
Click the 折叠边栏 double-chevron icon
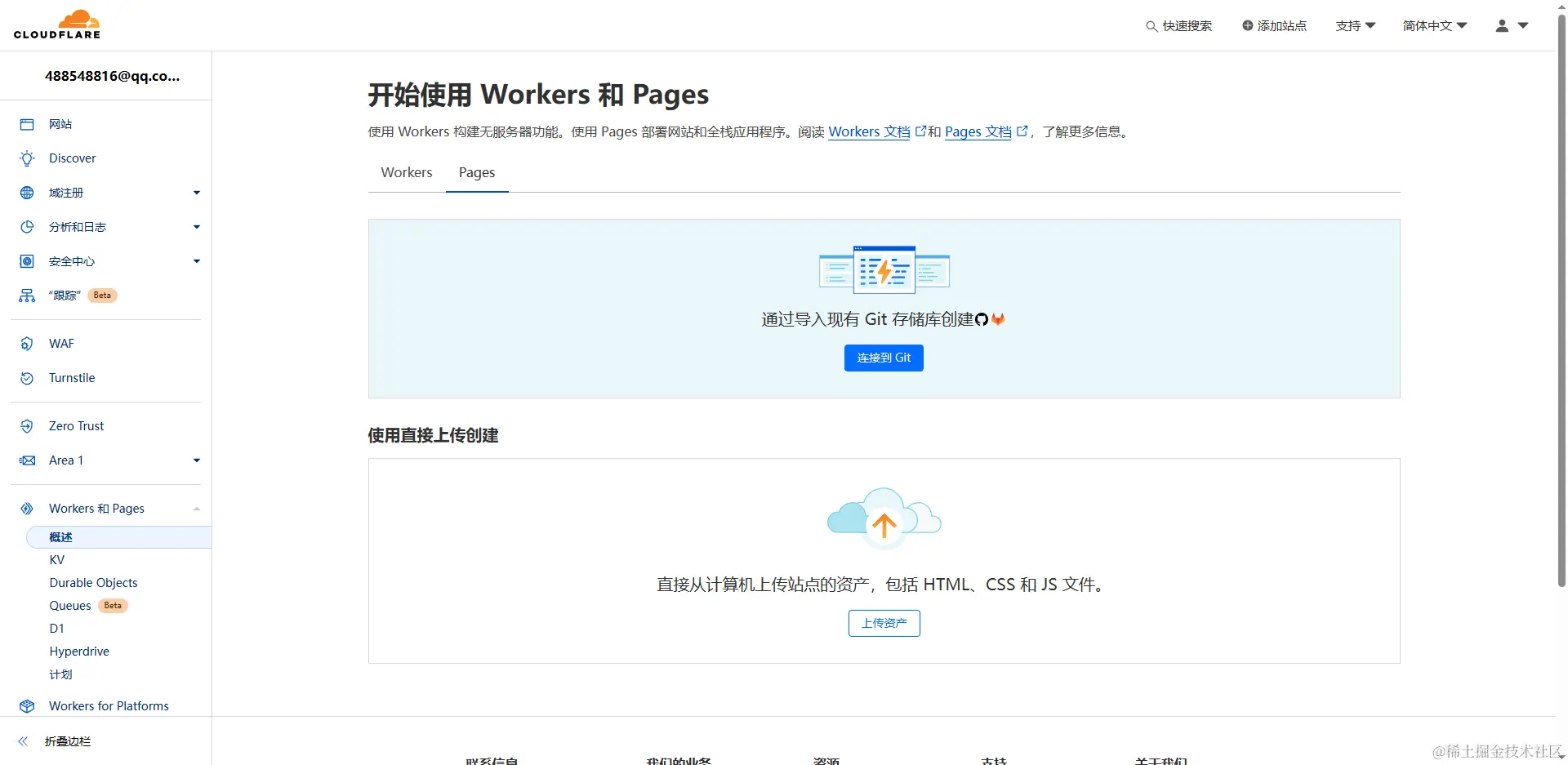[23, 741]
